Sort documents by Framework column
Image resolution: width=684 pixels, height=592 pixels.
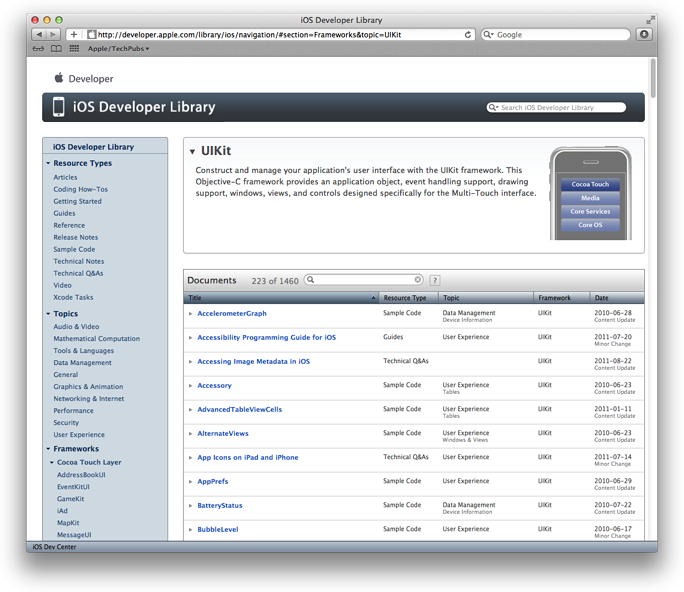[x=561, y=298]
